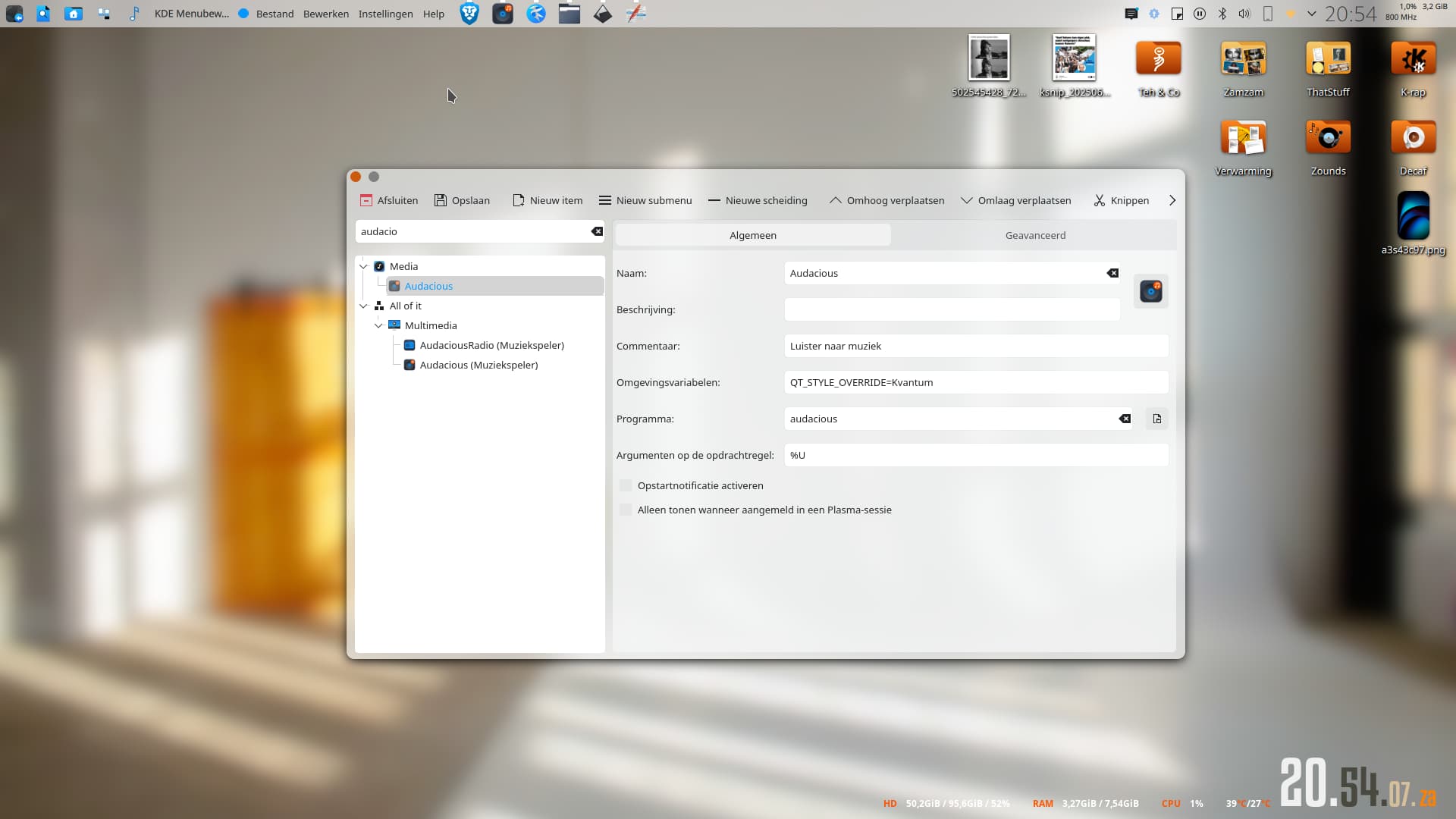Switch to the Algemeen tab
Screen dimensions: 1456x819
753,235
